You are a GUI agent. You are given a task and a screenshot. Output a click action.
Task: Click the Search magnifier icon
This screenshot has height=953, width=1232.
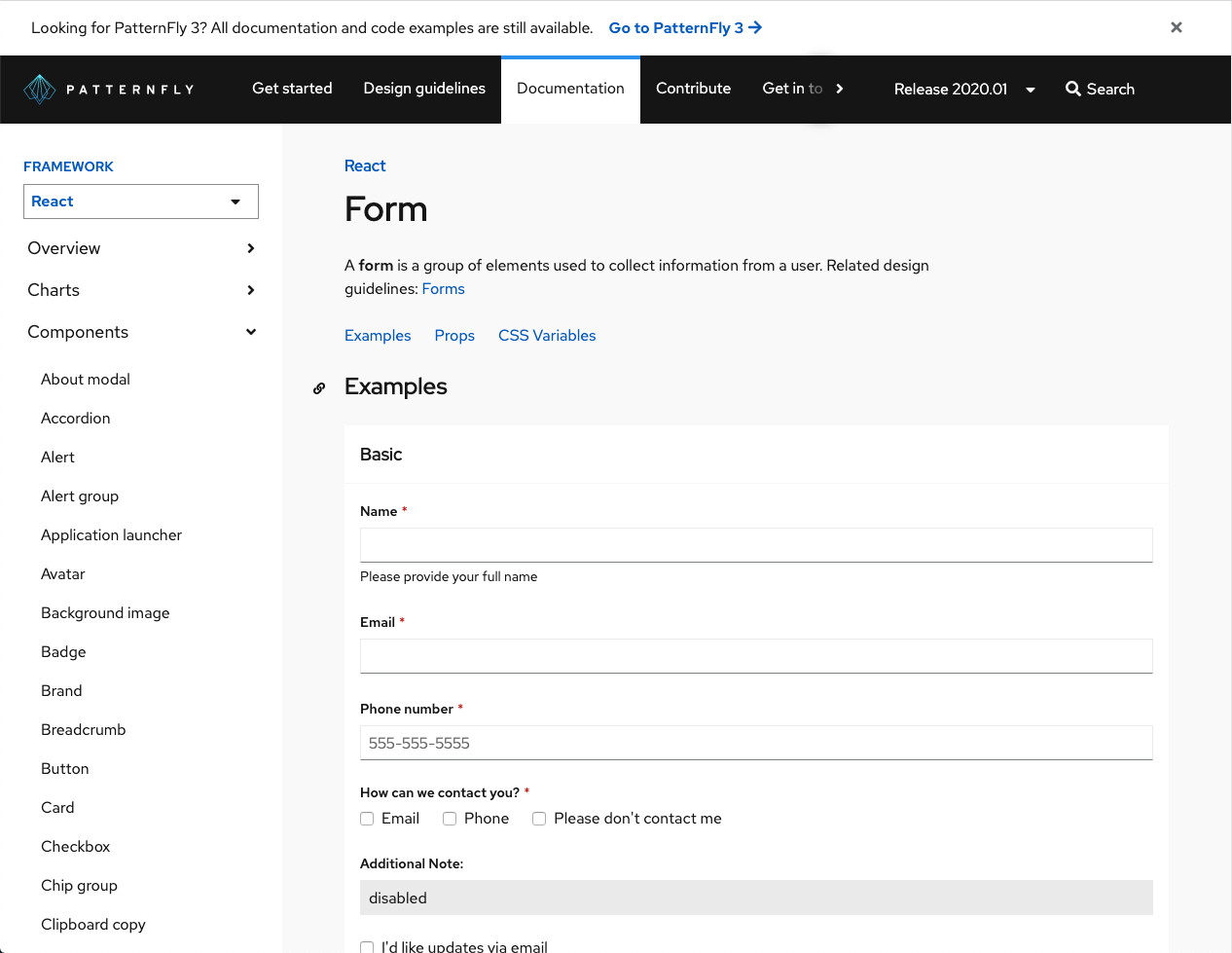click(1072, 89)
